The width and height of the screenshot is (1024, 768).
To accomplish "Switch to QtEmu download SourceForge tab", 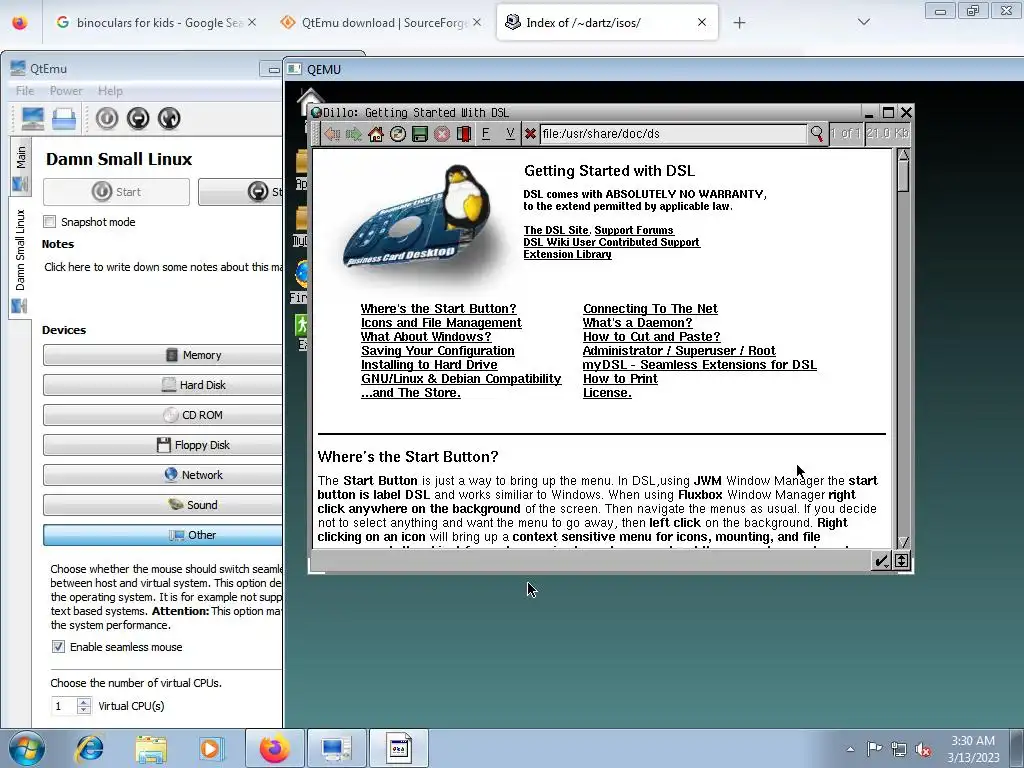I will coord(383,23).
